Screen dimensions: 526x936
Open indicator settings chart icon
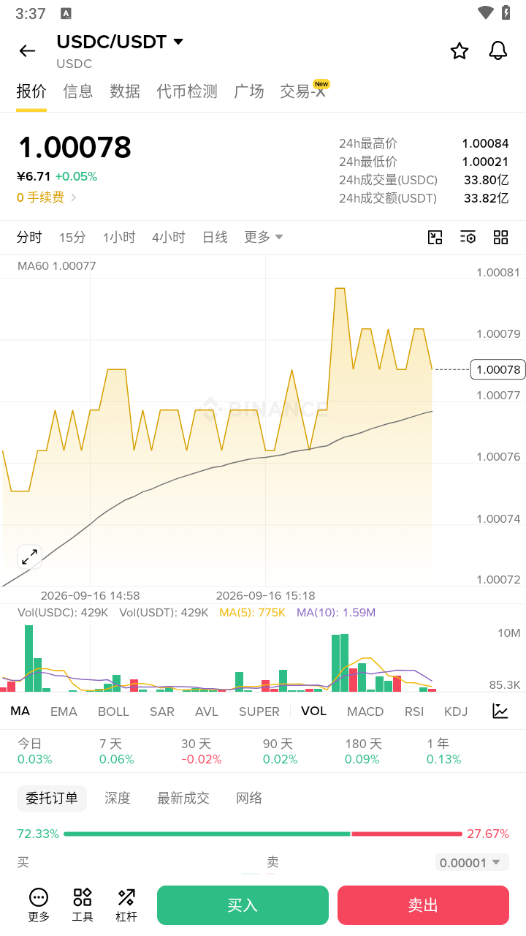500,711
